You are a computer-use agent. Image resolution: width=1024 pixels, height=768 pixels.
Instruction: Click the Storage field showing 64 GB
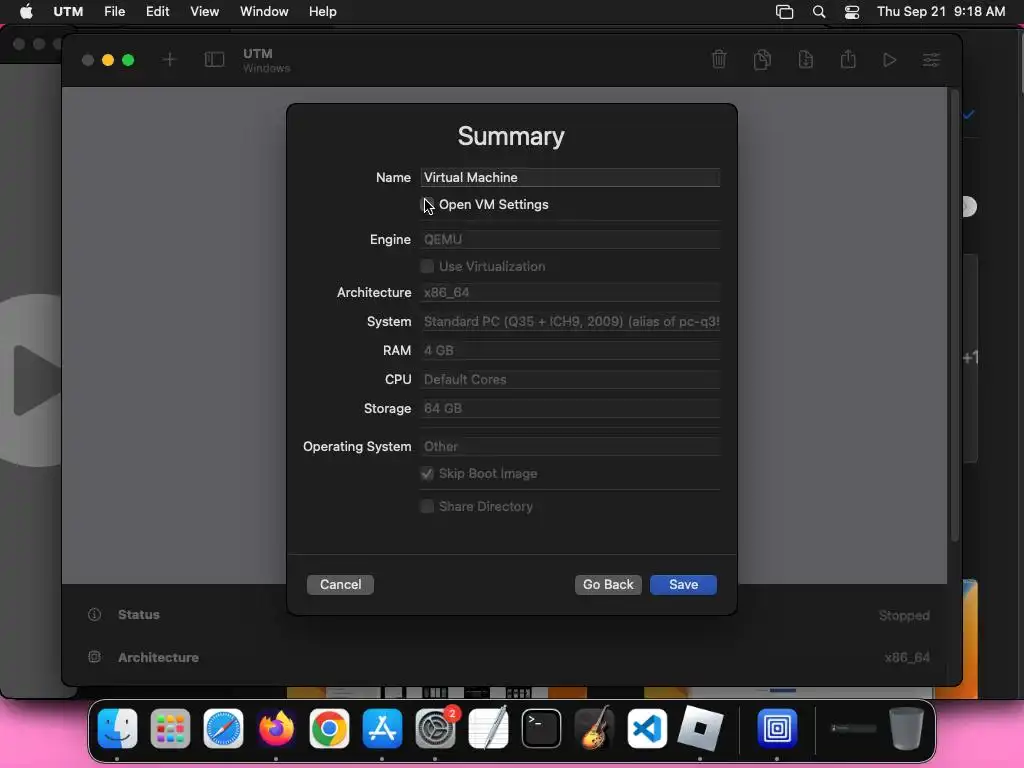(x=570, y=409)
